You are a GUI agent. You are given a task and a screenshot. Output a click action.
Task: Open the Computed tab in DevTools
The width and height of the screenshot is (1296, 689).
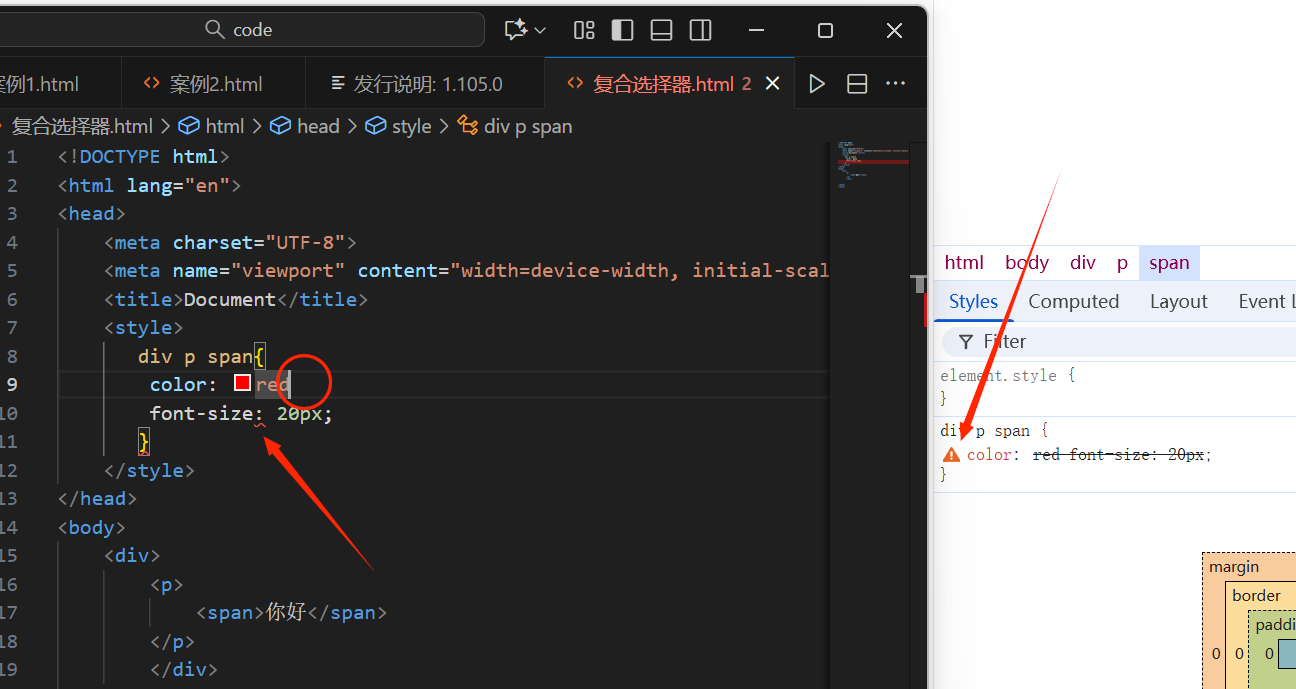tap(1073, 302)
